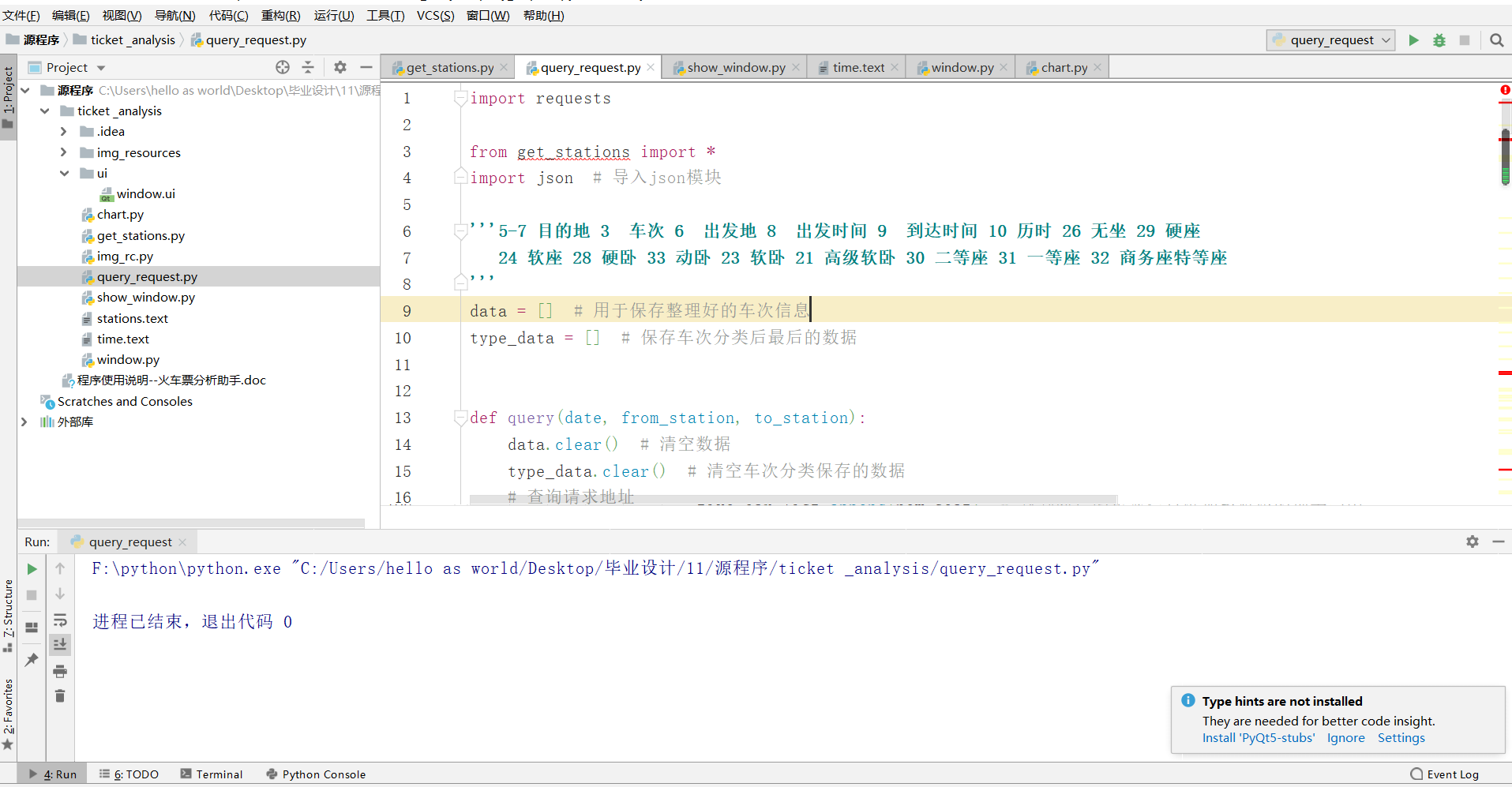Fold the import block at line 1
This screenshot has width=1512, height=787.
click(460, 98)
